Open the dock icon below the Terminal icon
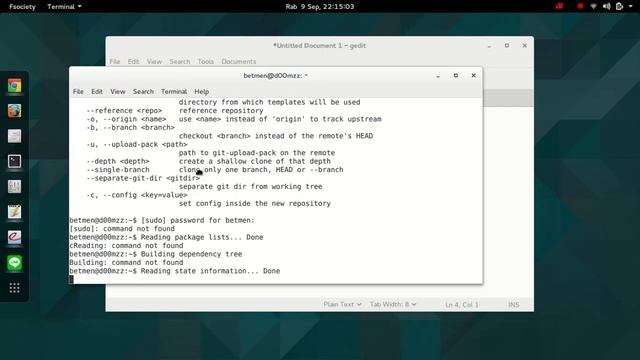Viewport: 640px width, 360px height. tap(14, 187)
